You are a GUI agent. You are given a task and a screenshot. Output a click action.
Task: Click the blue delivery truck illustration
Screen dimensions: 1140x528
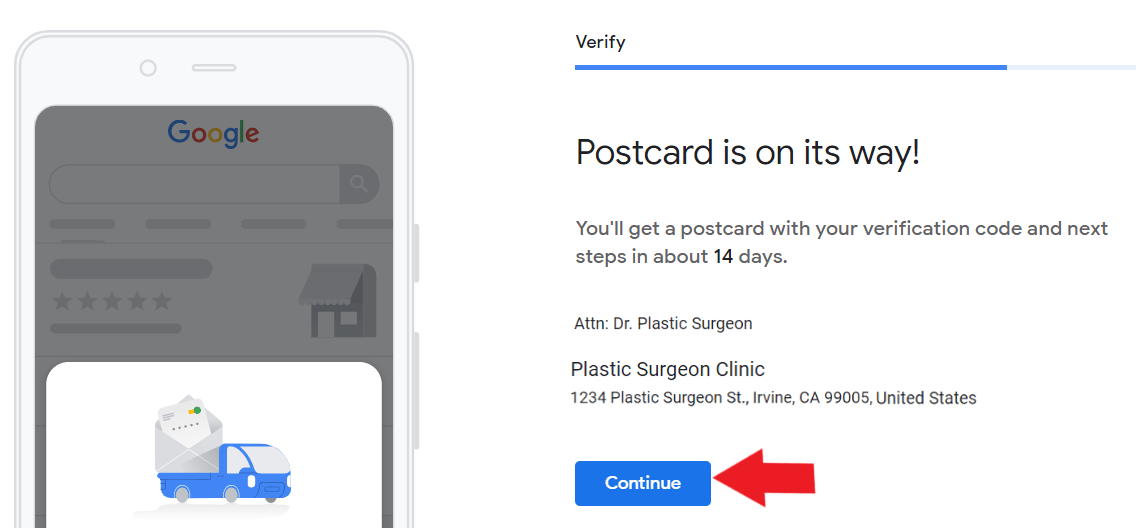pos(225,473)
